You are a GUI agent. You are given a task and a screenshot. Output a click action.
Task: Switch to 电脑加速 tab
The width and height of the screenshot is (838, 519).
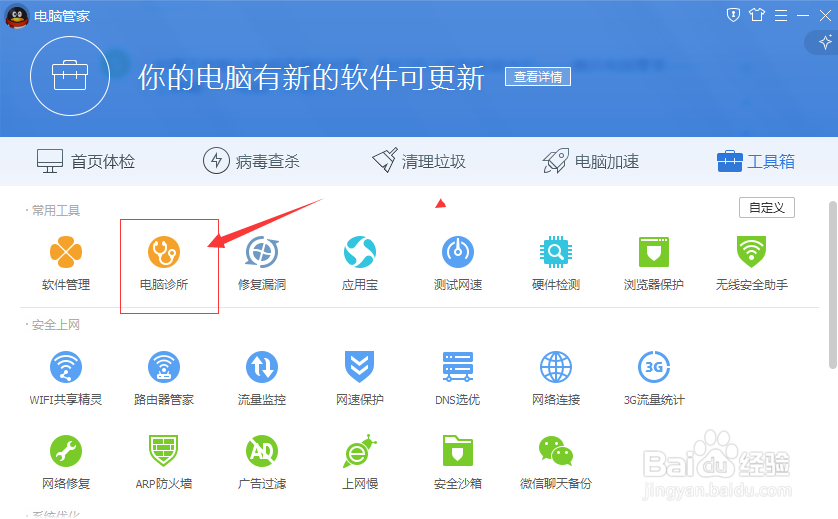coord(591,161)
